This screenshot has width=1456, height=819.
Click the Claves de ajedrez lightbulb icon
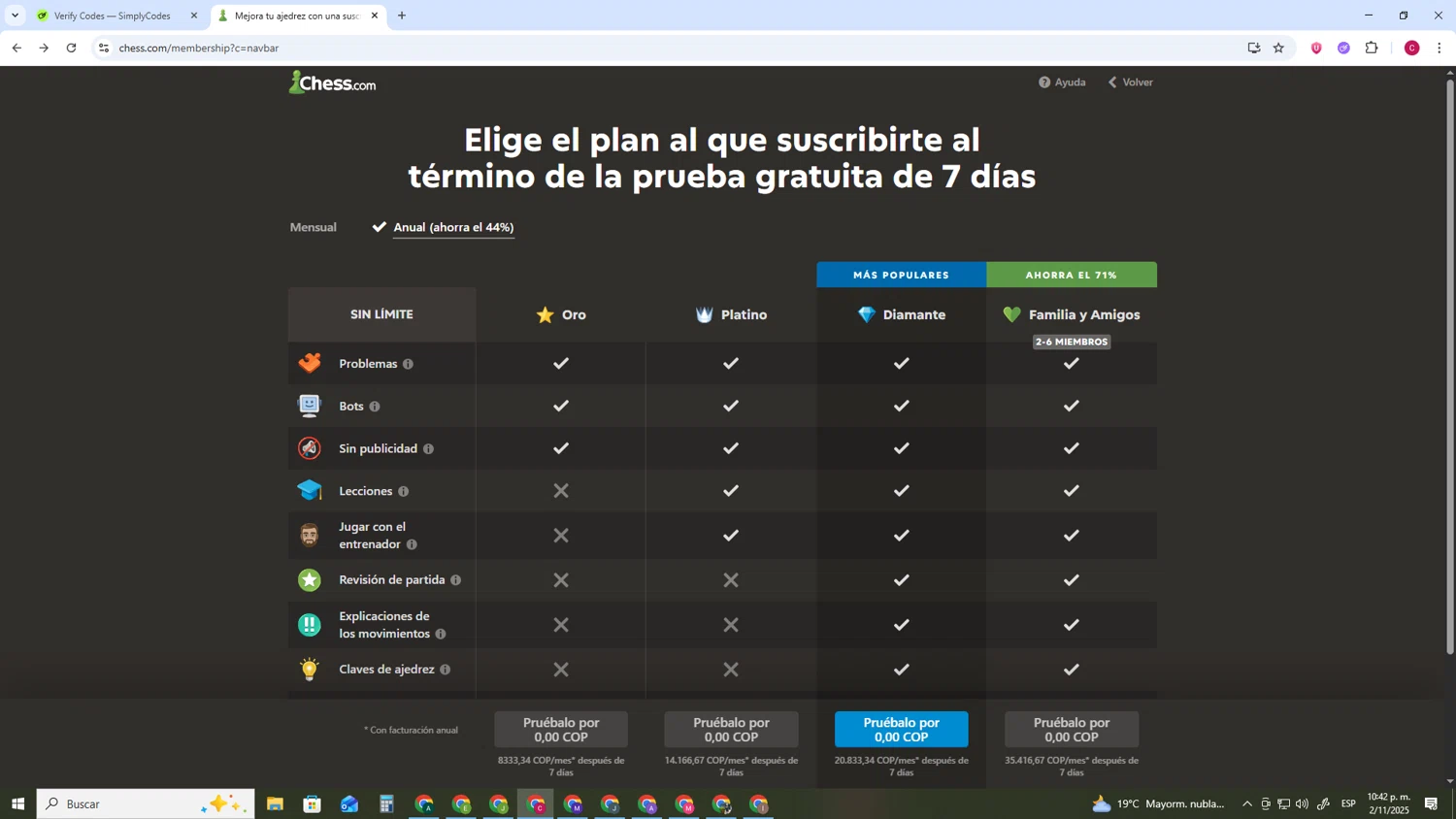click(x=310, y=670)
